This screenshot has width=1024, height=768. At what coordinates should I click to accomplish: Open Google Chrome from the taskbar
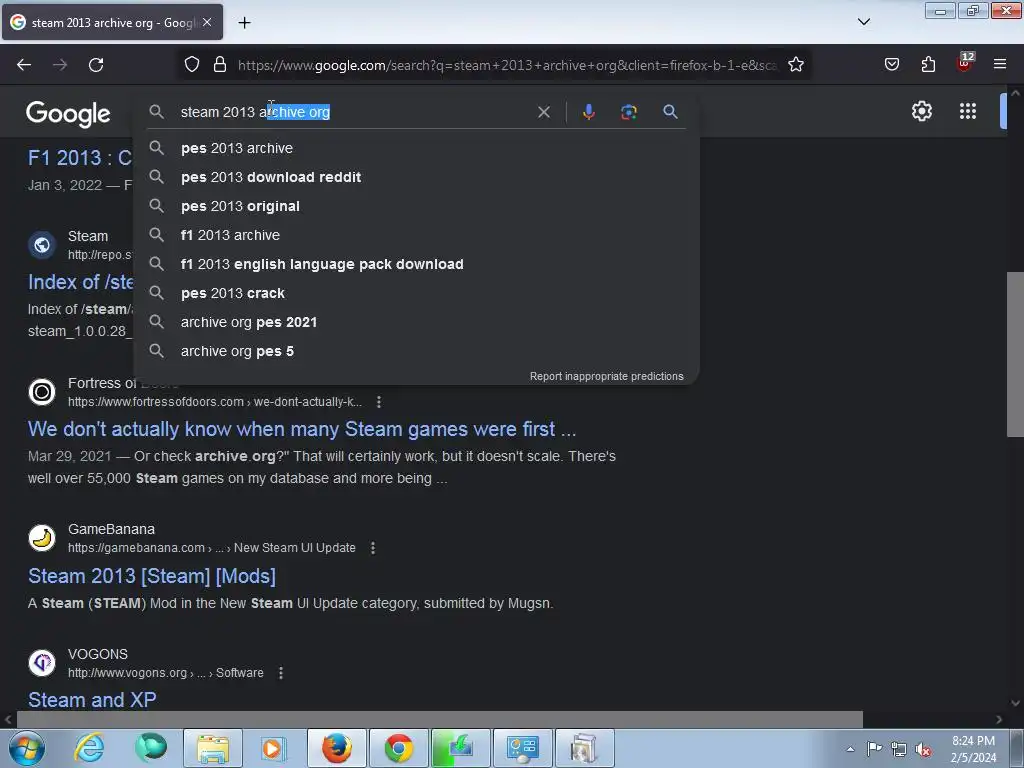(x=398, y=748)
